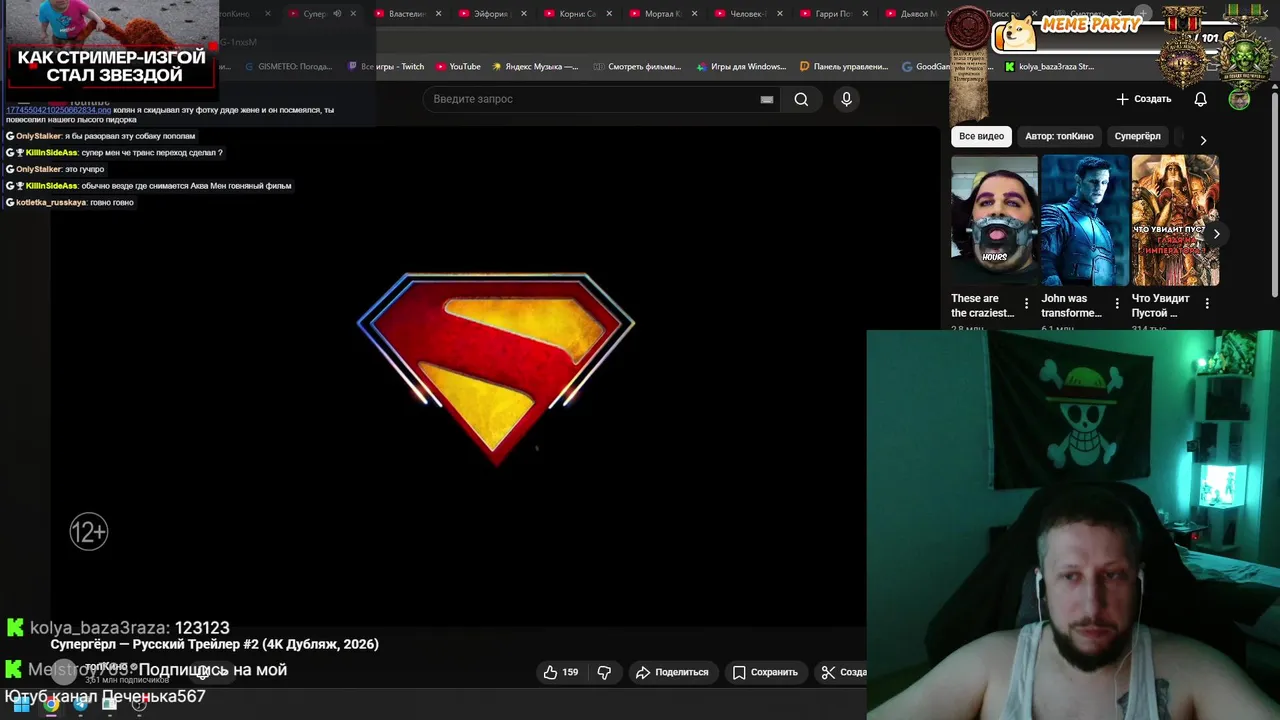
Task: Open Telegram from the taskbar
Action: pyautogui.click(x=81, y=704)
